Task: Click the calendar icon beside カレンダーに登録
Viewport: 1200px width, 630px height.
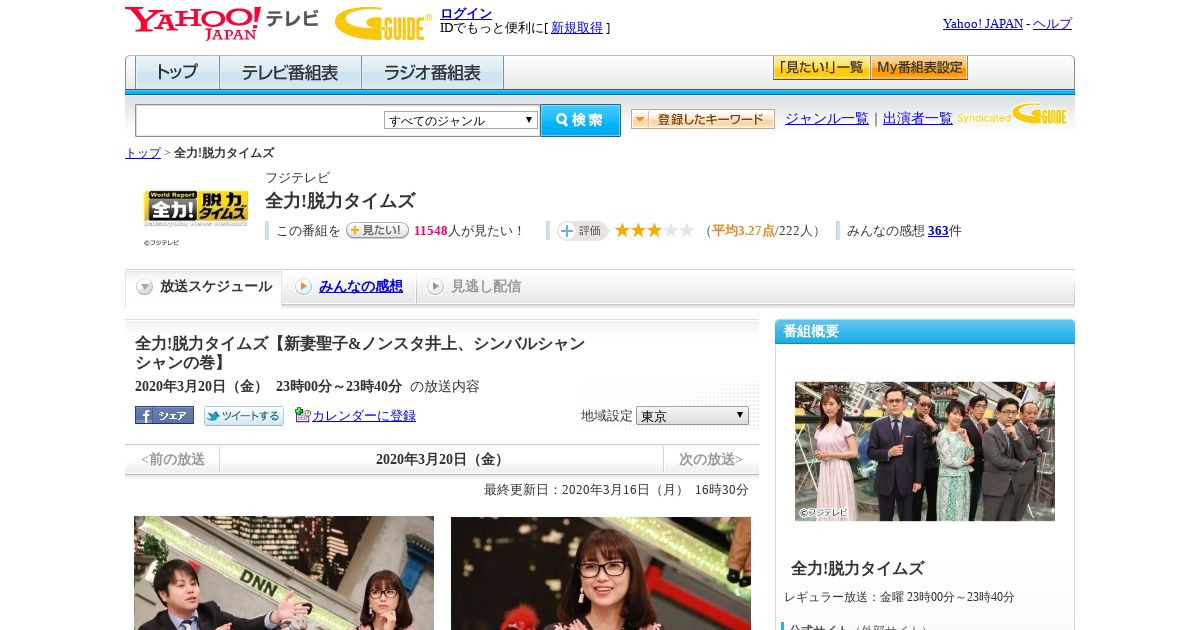Action: tap(303, 415)
